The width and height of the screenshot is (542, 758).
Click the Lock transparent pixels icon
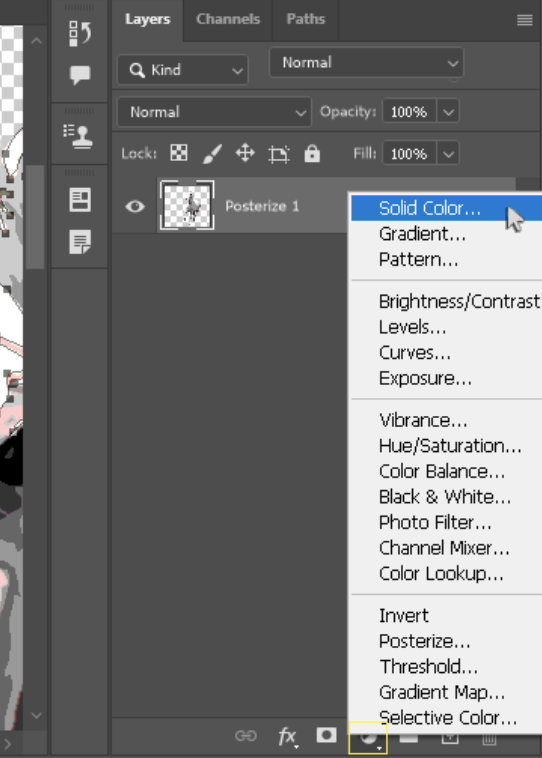pos(179,153)
